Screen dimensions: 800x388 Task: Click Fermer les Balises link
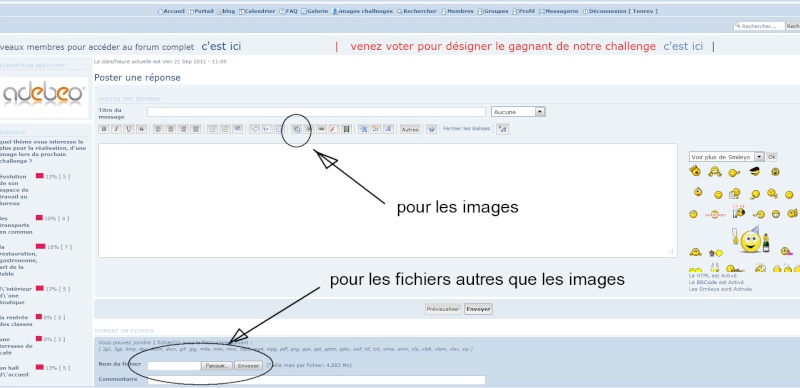[x=467, y=129]
